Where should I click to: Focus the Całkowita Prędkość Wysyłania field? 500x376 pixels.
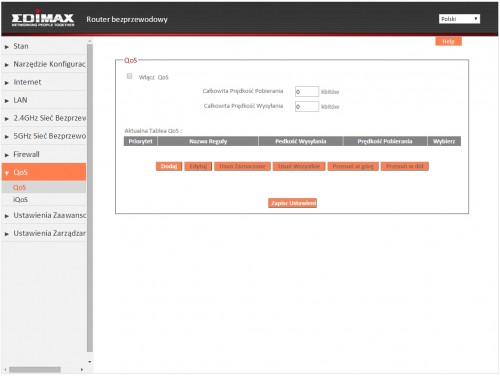pos(307,106)
